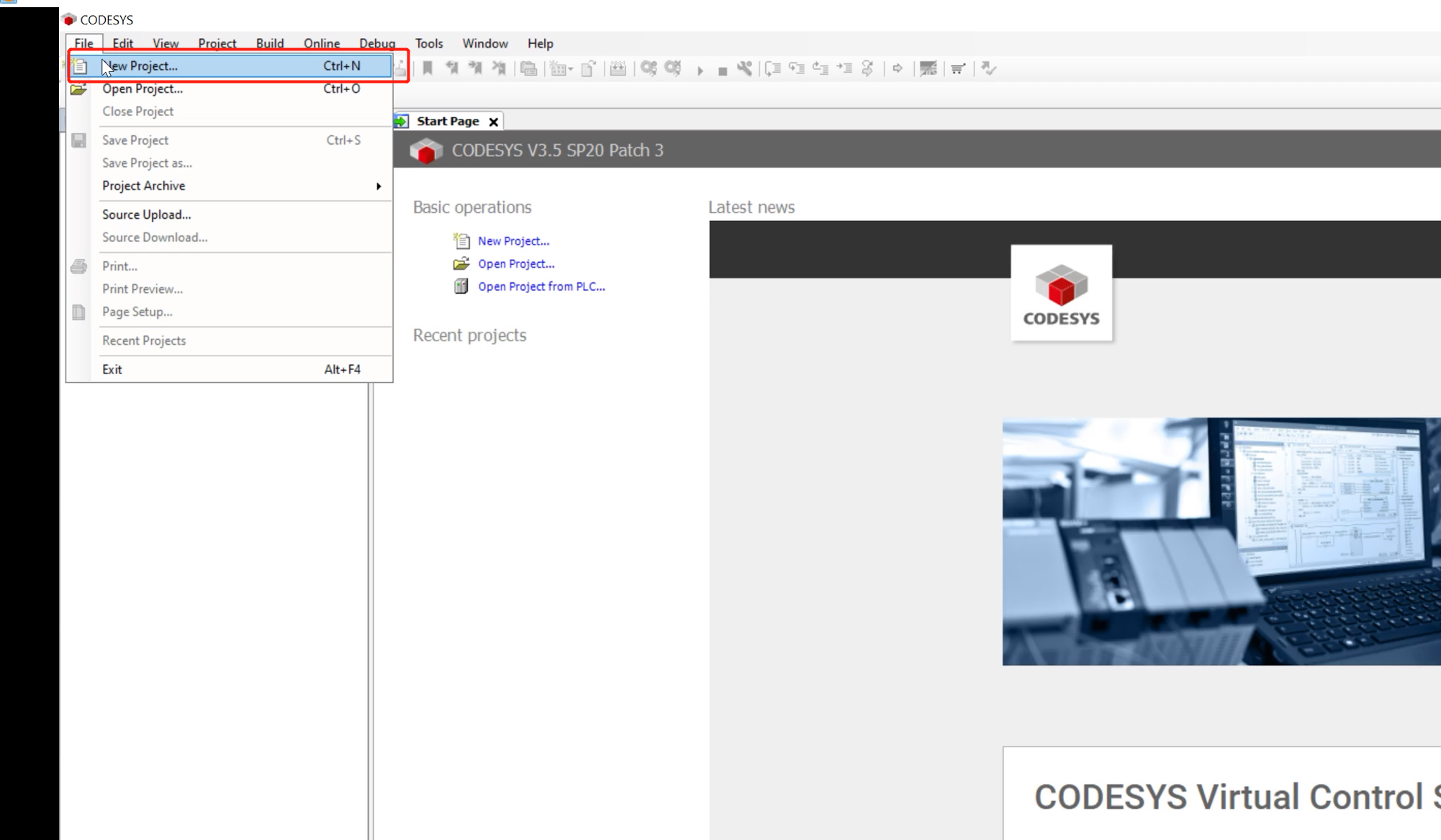Viewport: 1441px width, 840px height.
Task: Choose Source Upload... from File menu
Action: (230, 214)
